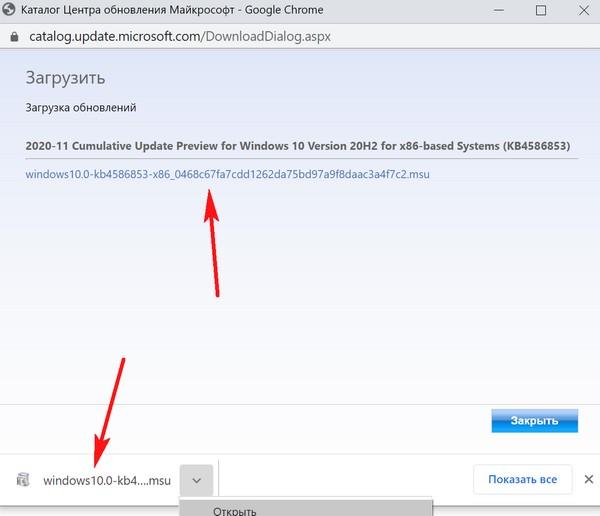The height and width of the screenshot is (516, 600).
Task: Click Показать все in the downloads bar
Action: pos(522,479)
